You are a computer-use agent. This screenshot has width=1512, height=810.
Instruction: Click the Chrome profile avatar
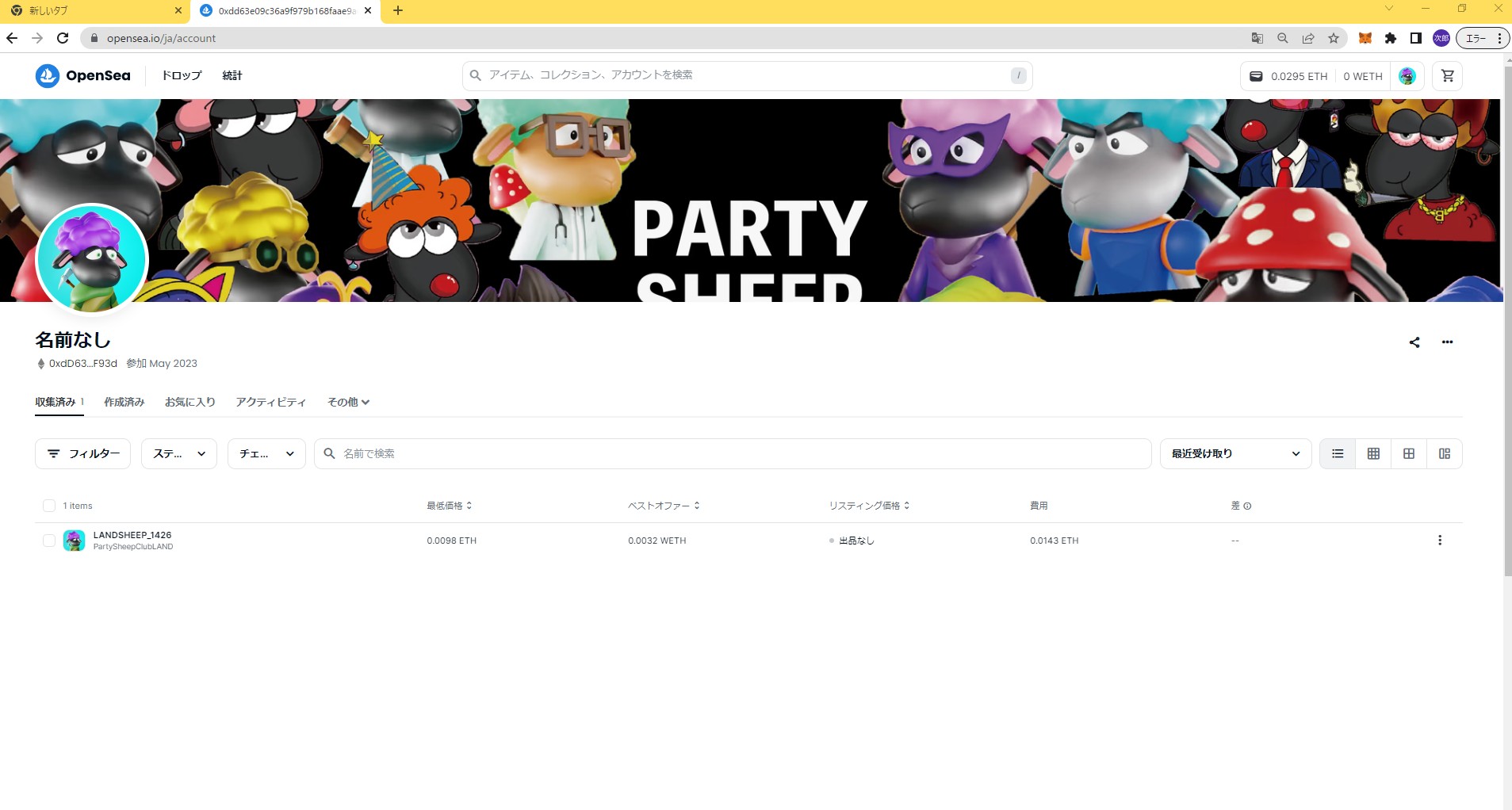coord(1441,38)
